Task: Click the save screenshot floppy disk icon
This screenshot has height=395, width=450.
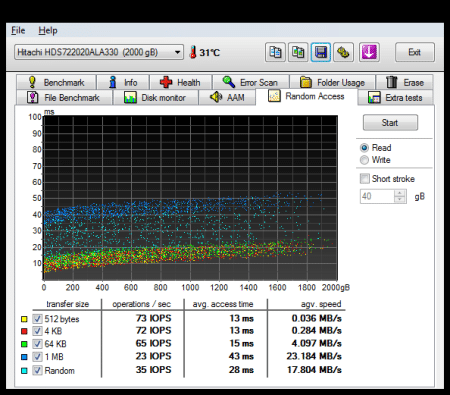Action: pos(321,52)
